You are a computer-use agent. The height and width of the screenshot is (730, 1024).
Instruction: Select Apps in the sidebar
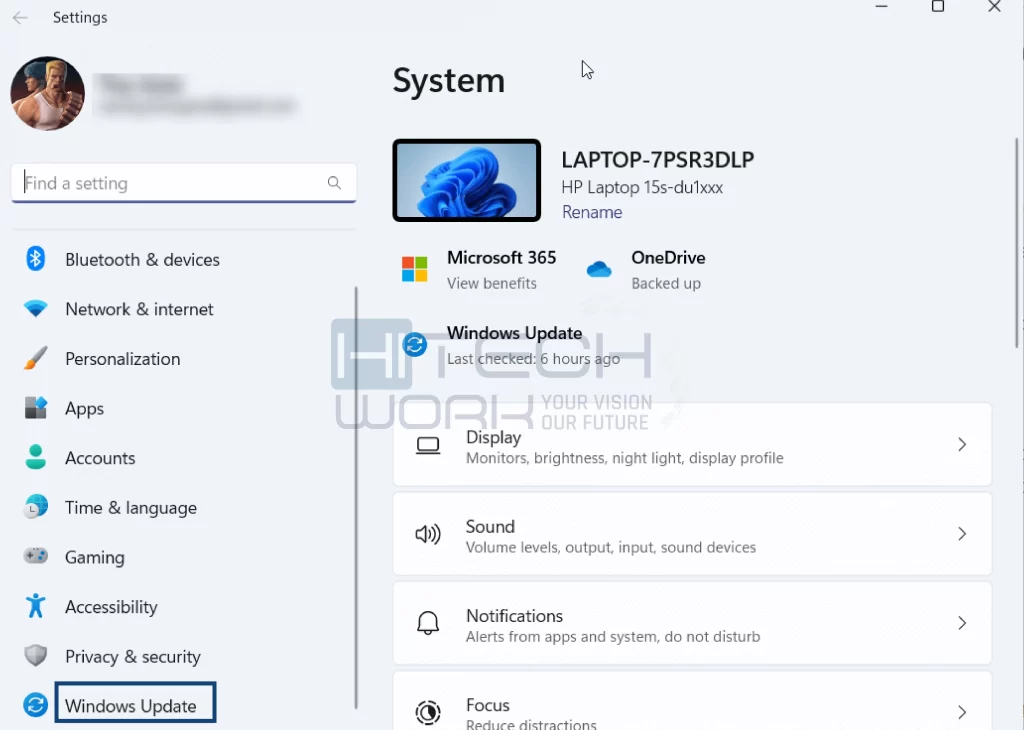84,408
